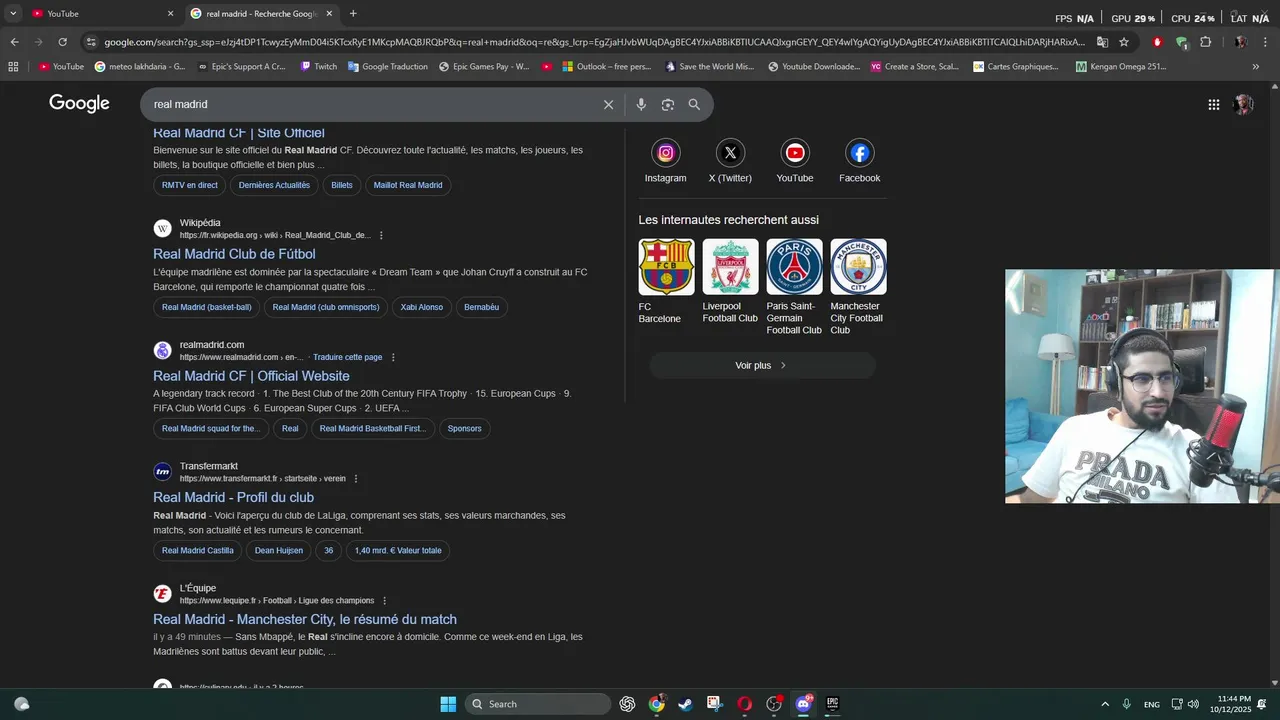Open Steam from the taskbar
This screenshot has width=1280, height=720.
[x=685, y=704]
